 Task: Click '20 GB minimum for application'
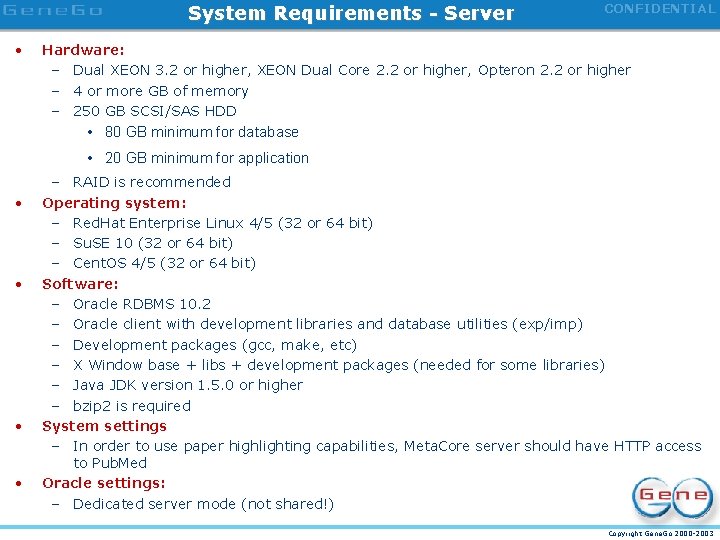[207, 158]
